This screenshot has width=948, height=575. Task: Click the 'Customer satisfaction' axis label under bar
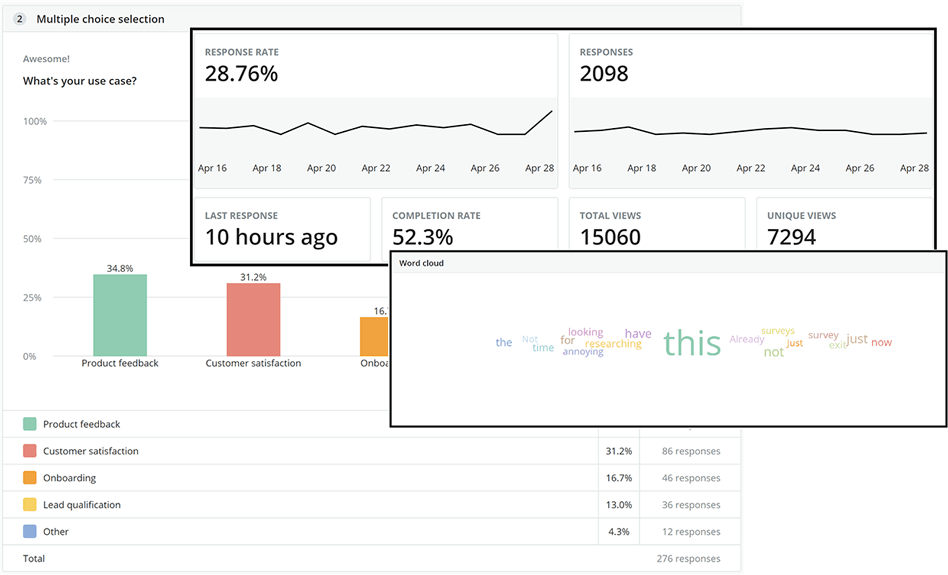(253, 363)
